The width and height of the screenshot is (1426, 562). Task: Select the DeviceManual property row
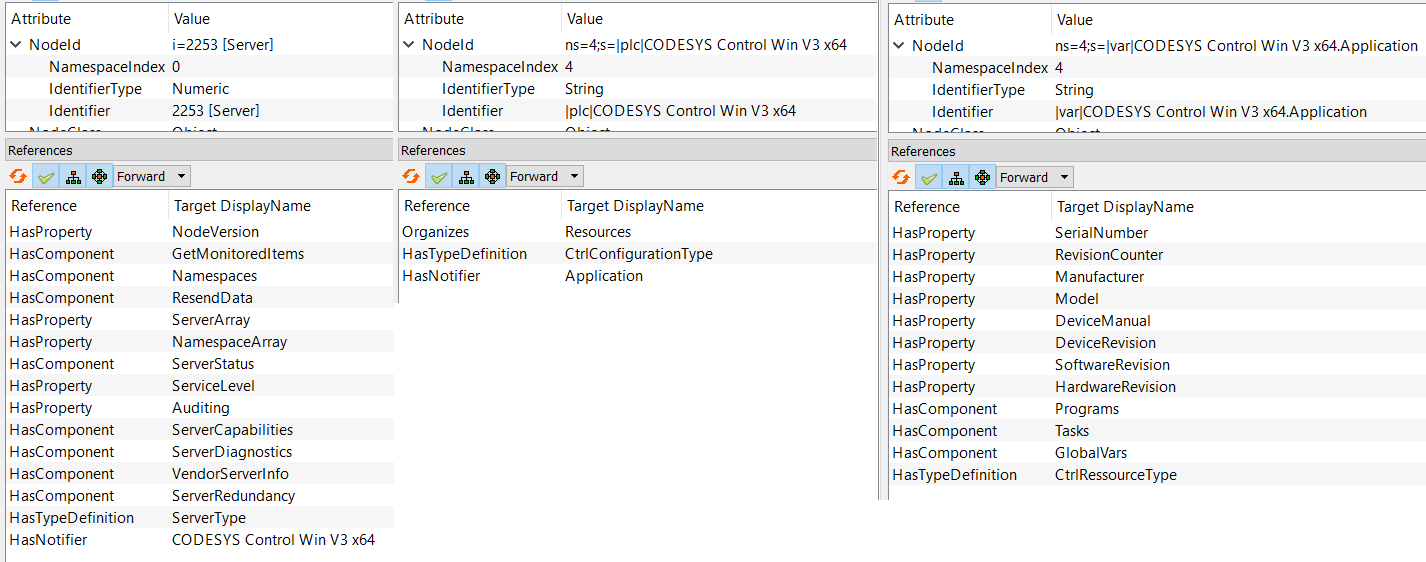[1157, 321]
